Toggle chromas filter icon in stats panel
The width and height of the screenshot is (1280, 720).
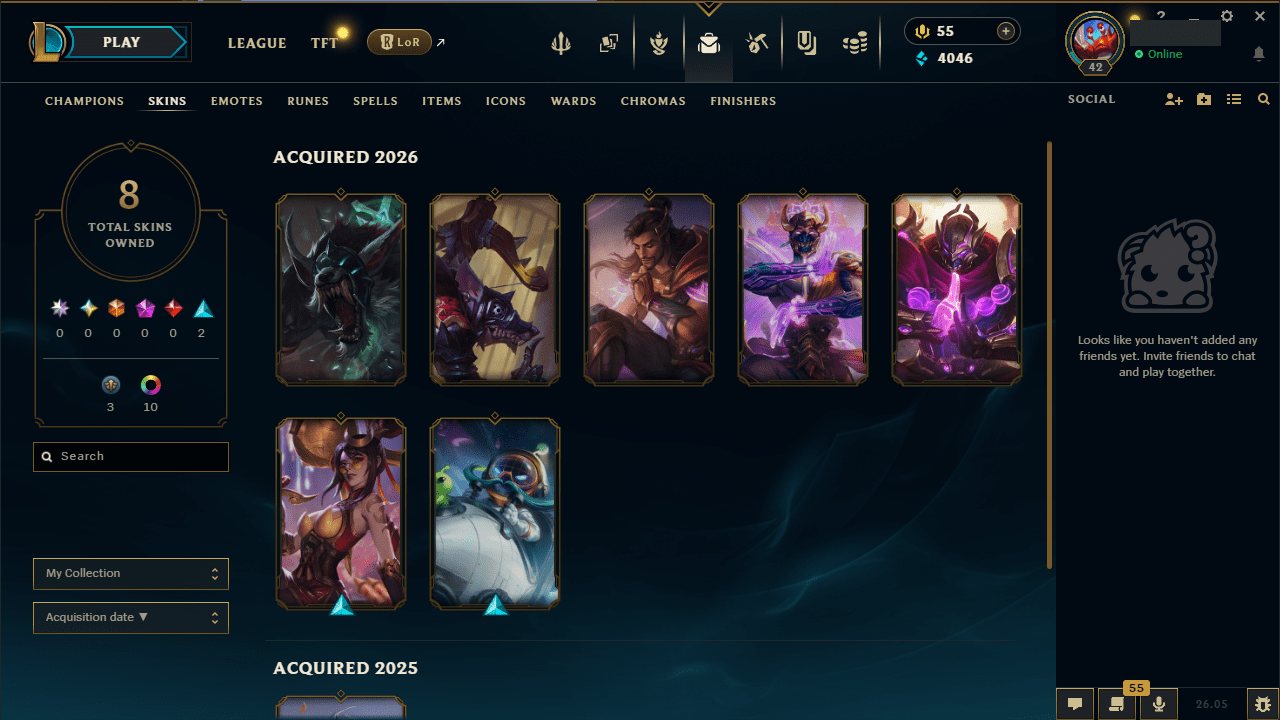(150, 385)
